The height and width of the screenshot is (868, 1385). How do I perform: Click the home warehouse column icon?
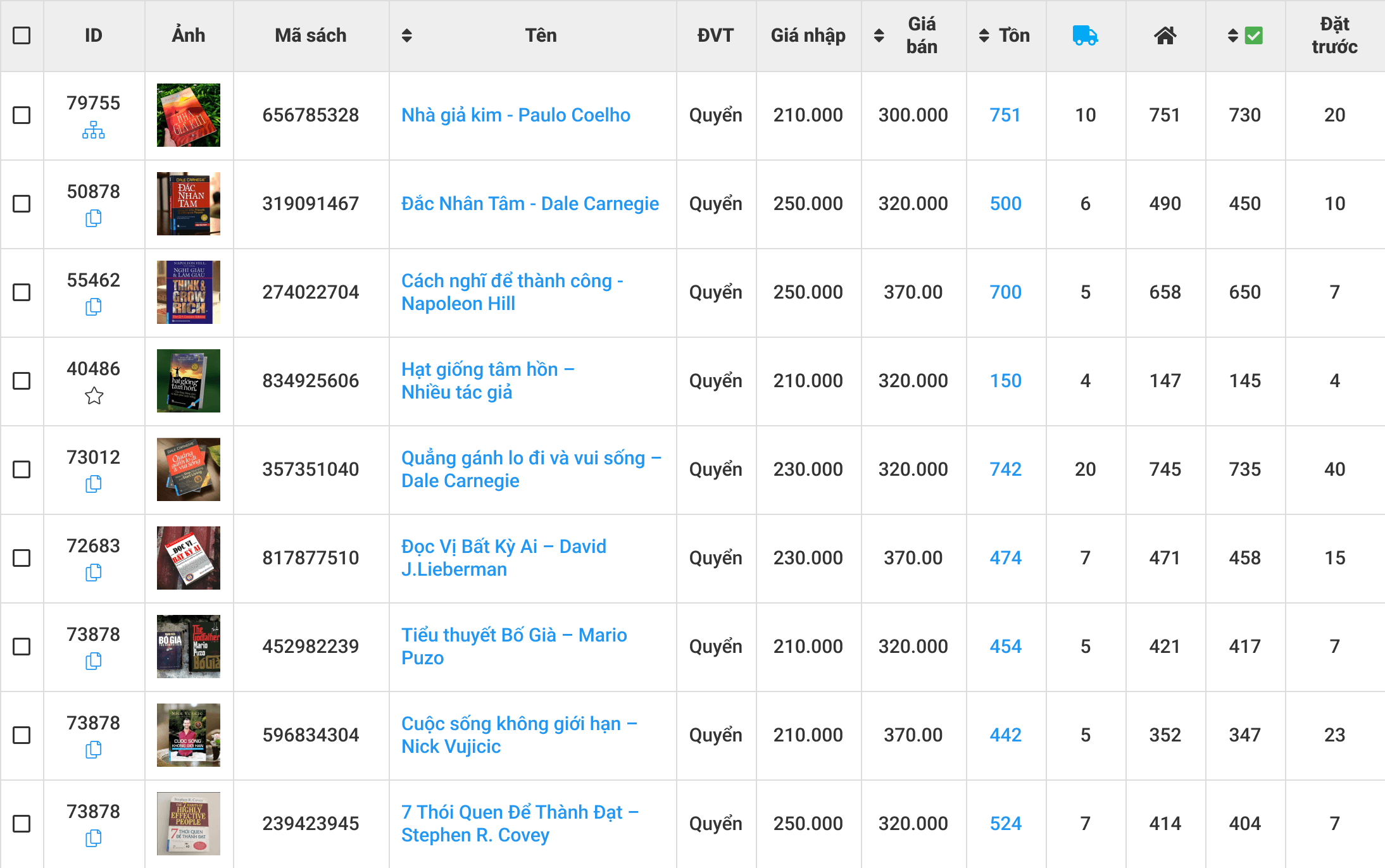[x=1165, y=35]
